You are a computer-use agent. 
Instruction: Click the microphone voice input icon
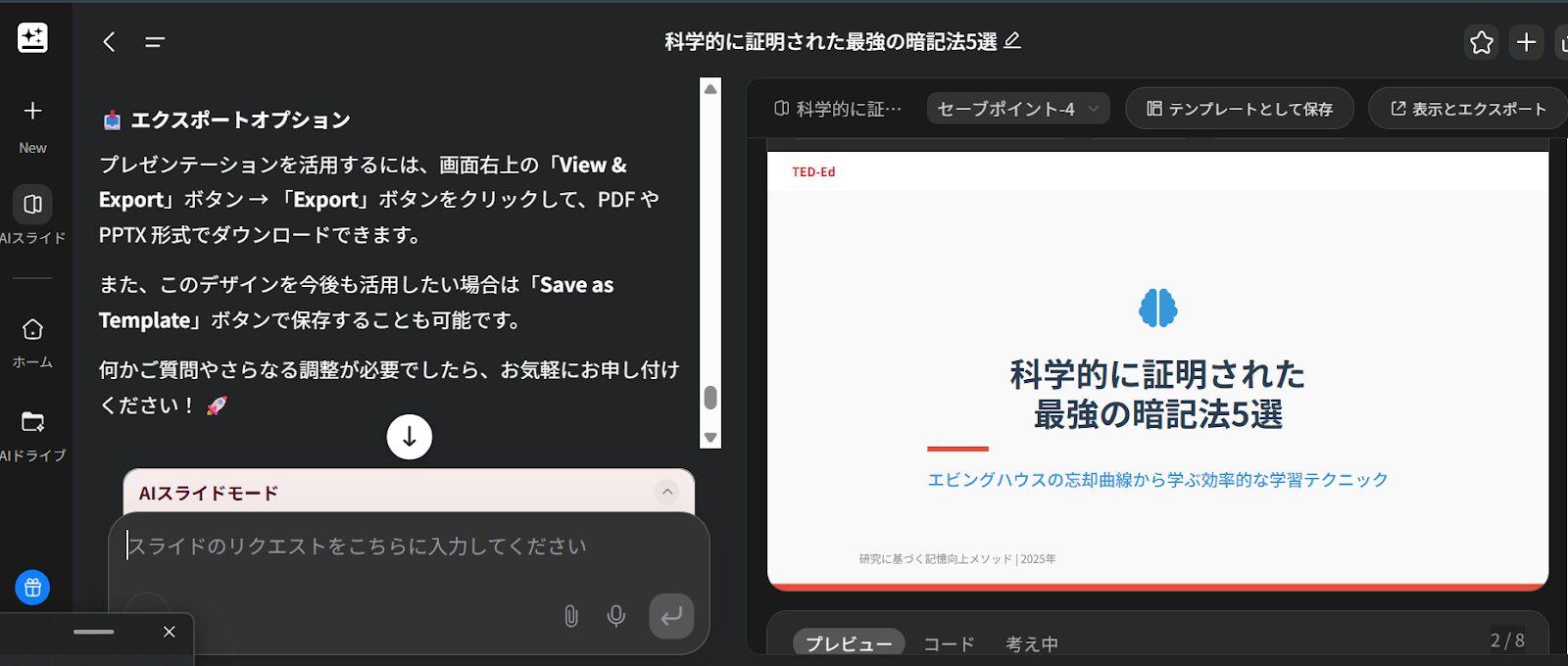point(616,616)
